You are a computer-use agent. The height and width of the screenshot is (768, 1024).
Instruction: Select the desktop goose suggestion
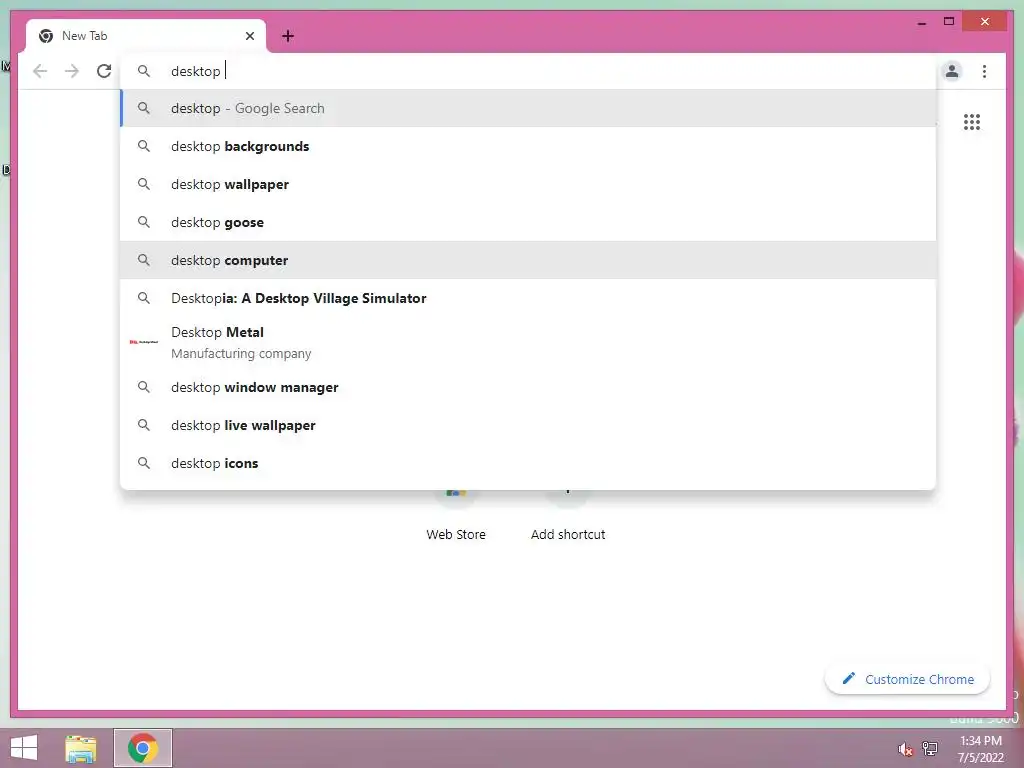(528, 222)
